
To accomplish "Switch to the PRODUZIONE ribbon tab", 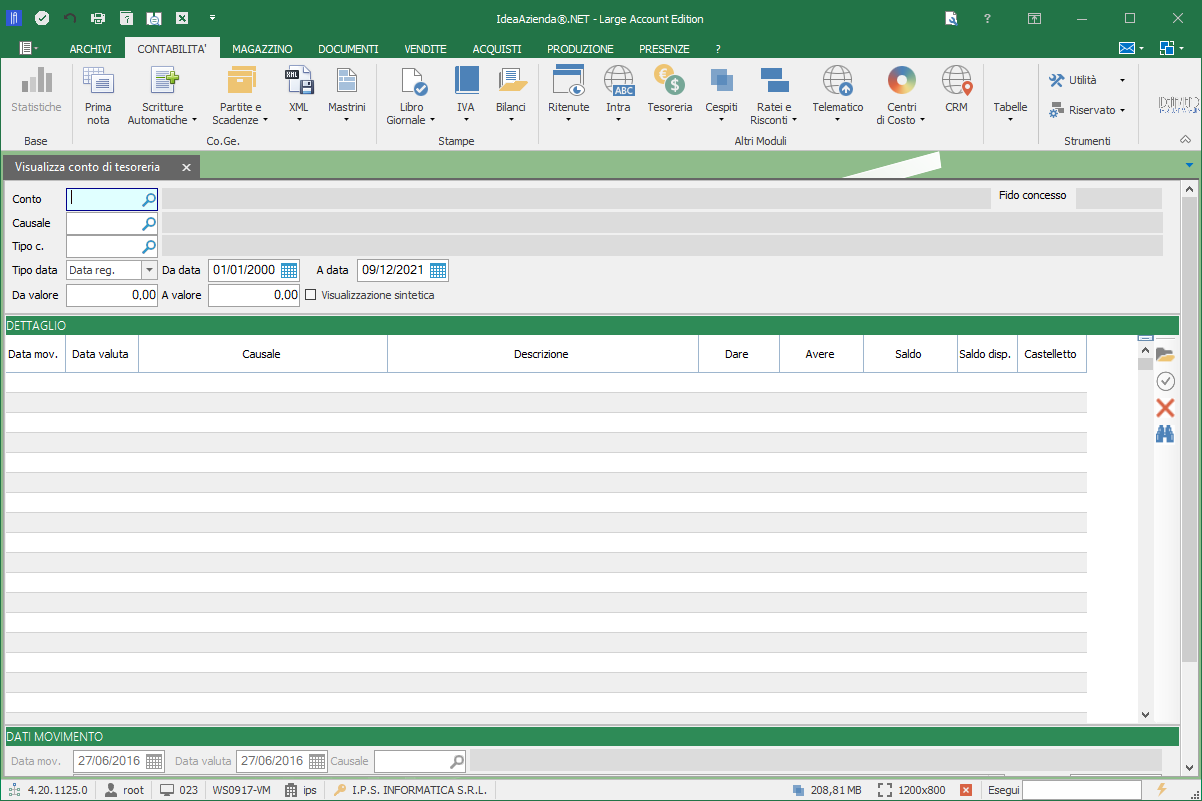I will (x=580, y=48).
